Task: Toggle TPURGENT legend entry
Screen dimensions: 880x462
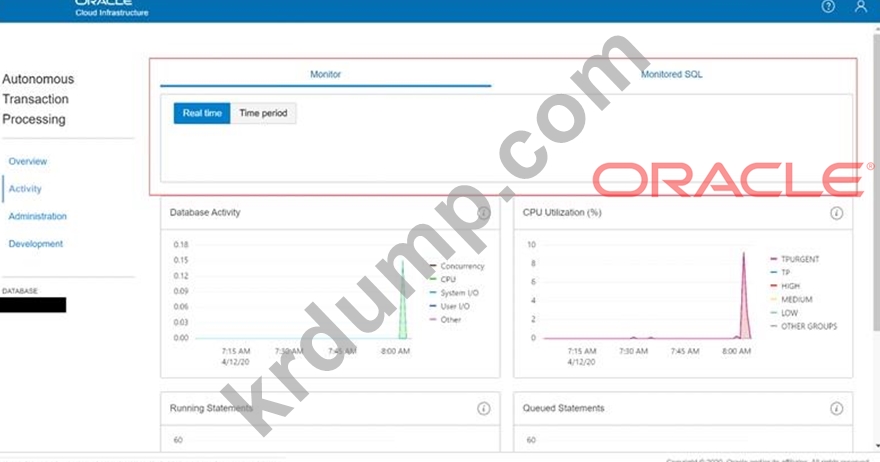Action: coord(795,259)
